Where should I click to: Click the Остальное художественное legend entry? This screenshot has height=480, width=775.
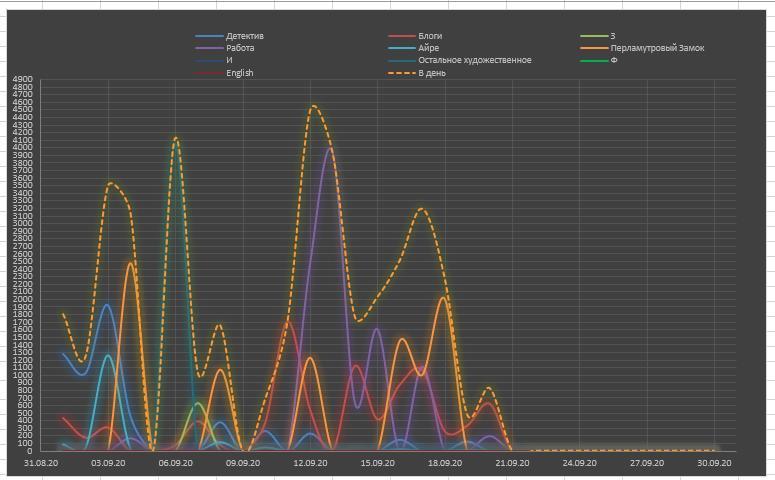point(474,61)
